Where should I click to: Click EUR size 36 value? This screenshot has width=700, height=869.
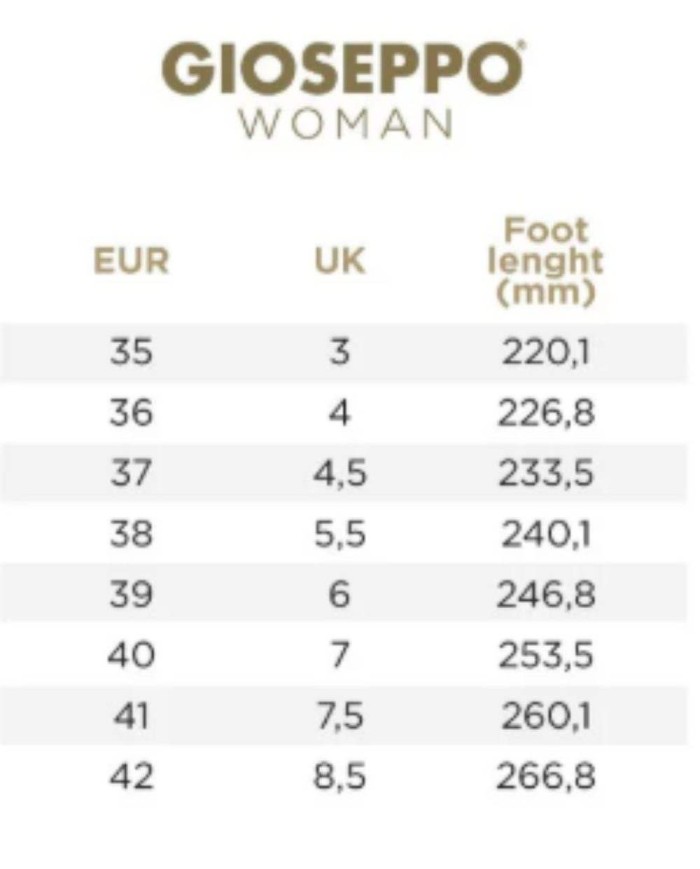(131, 413)
